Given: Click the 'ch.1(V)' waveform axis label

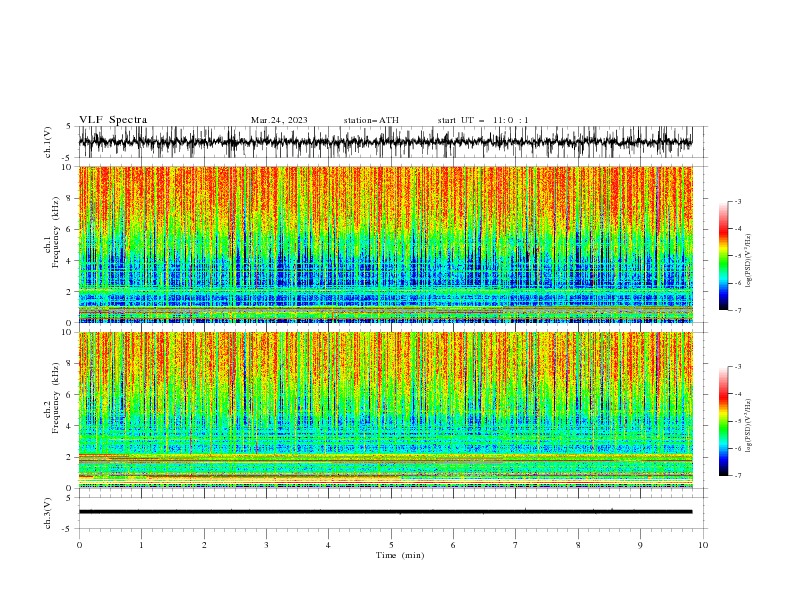Looking at the screenshot, I should pos(48,142).
